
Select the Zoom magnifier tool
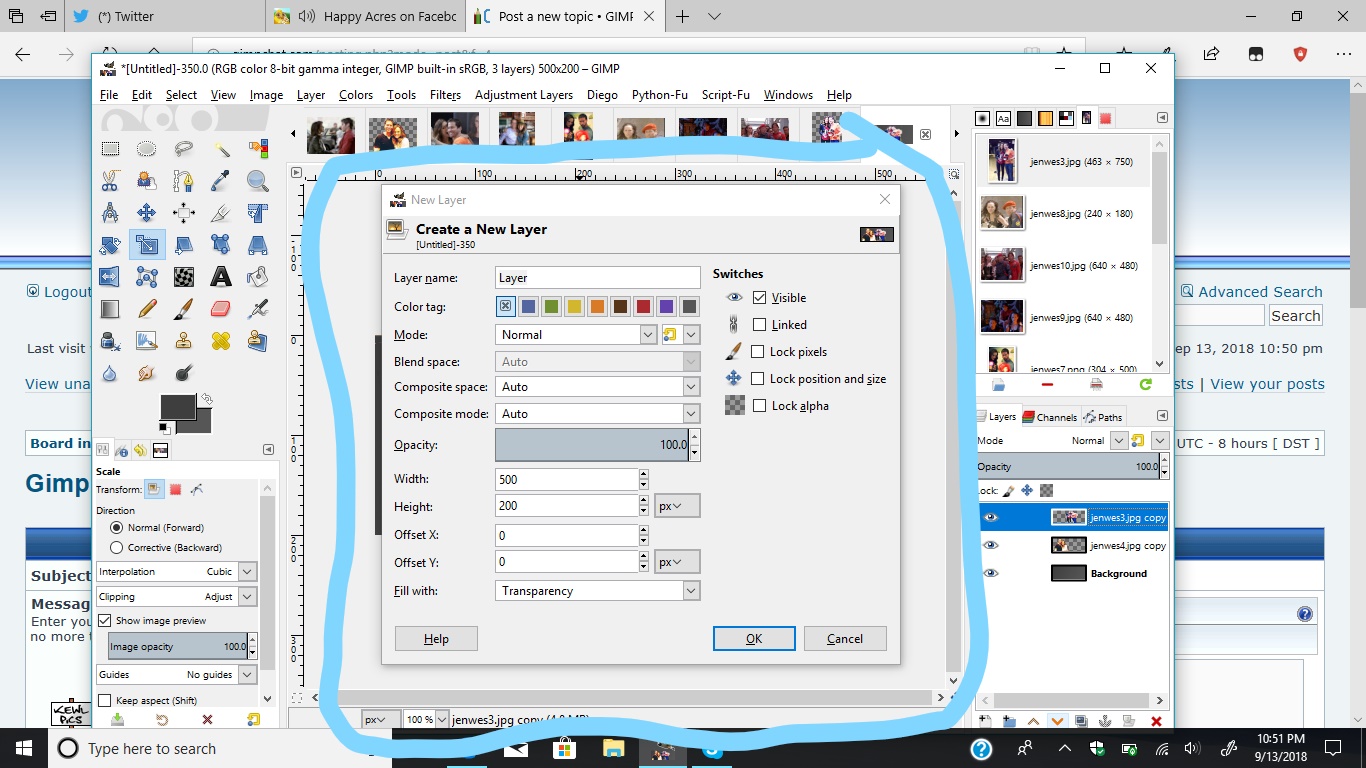click(258, 181)
